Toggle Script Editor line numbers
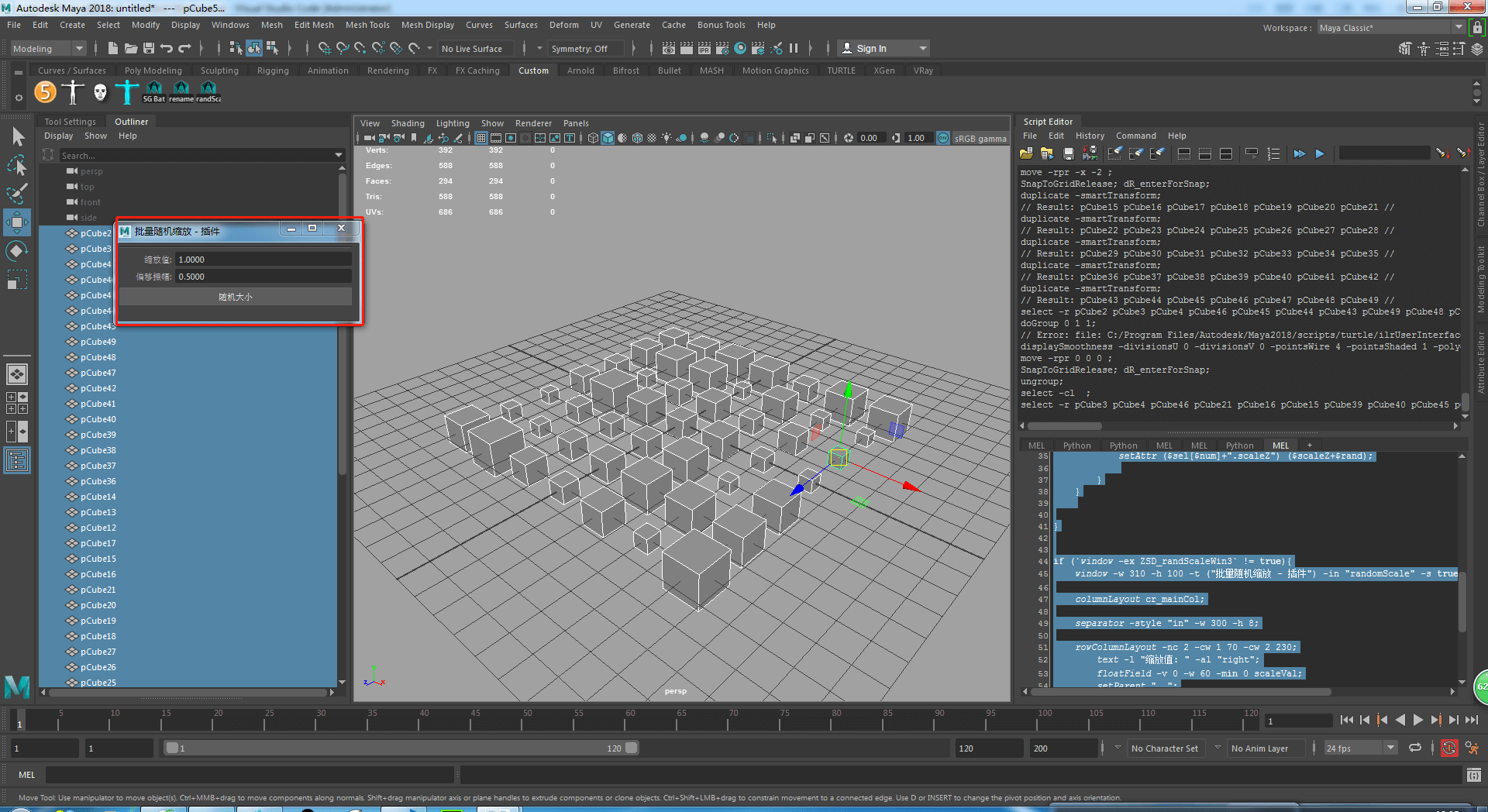The image size is (1488, 812). [1273, 154]
